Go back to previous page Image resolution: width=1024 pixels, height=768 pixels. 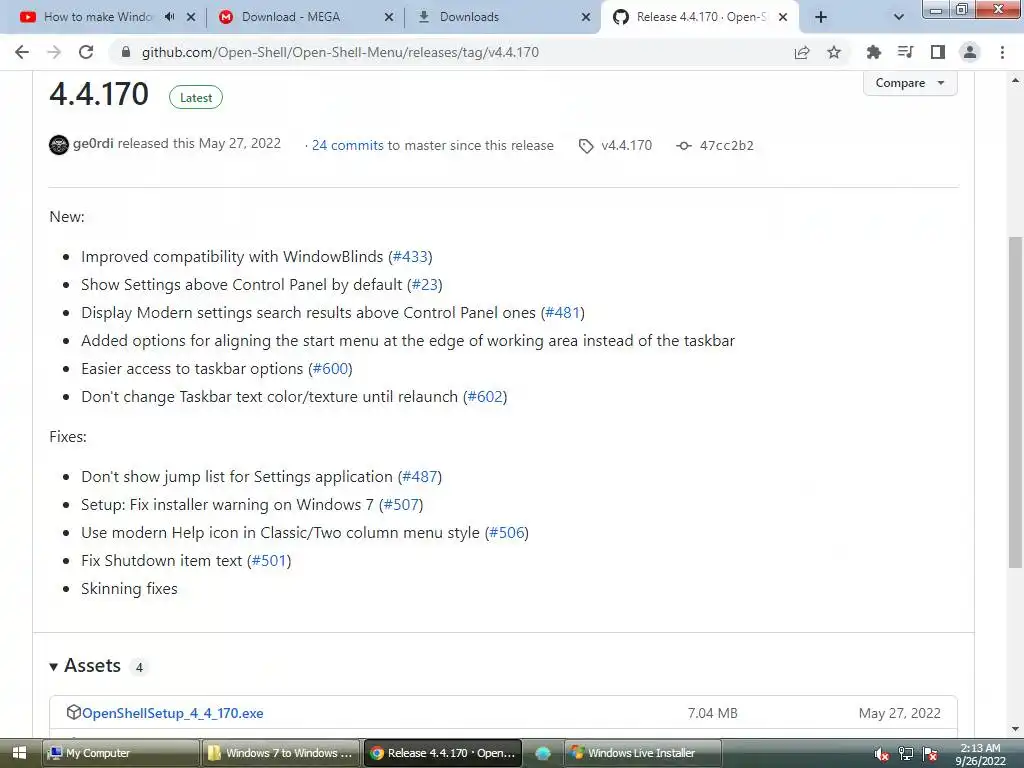pyautogui.click(x=22, y=52)
